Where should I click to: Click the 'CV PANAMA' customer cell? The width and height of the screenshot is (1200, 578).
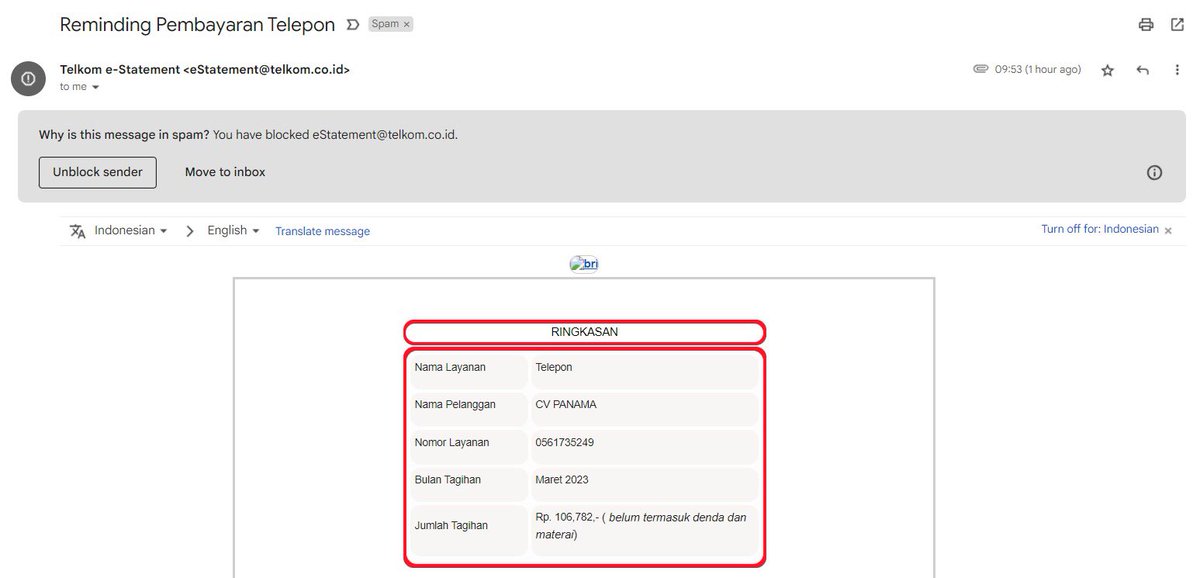[645, 407]
